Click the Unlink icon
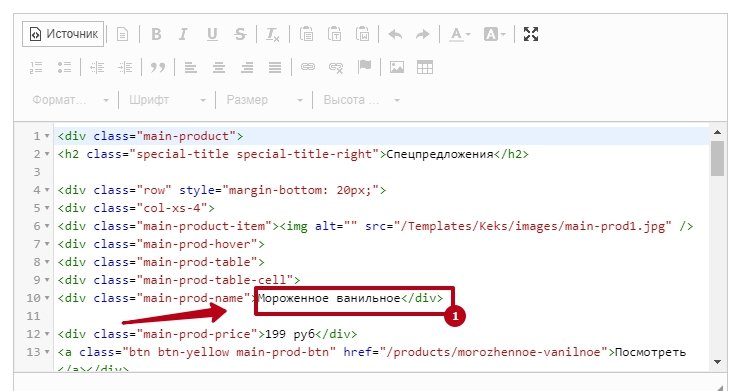Image resolution: width=740 pixels, height=391 pixels. pos(336,68)
